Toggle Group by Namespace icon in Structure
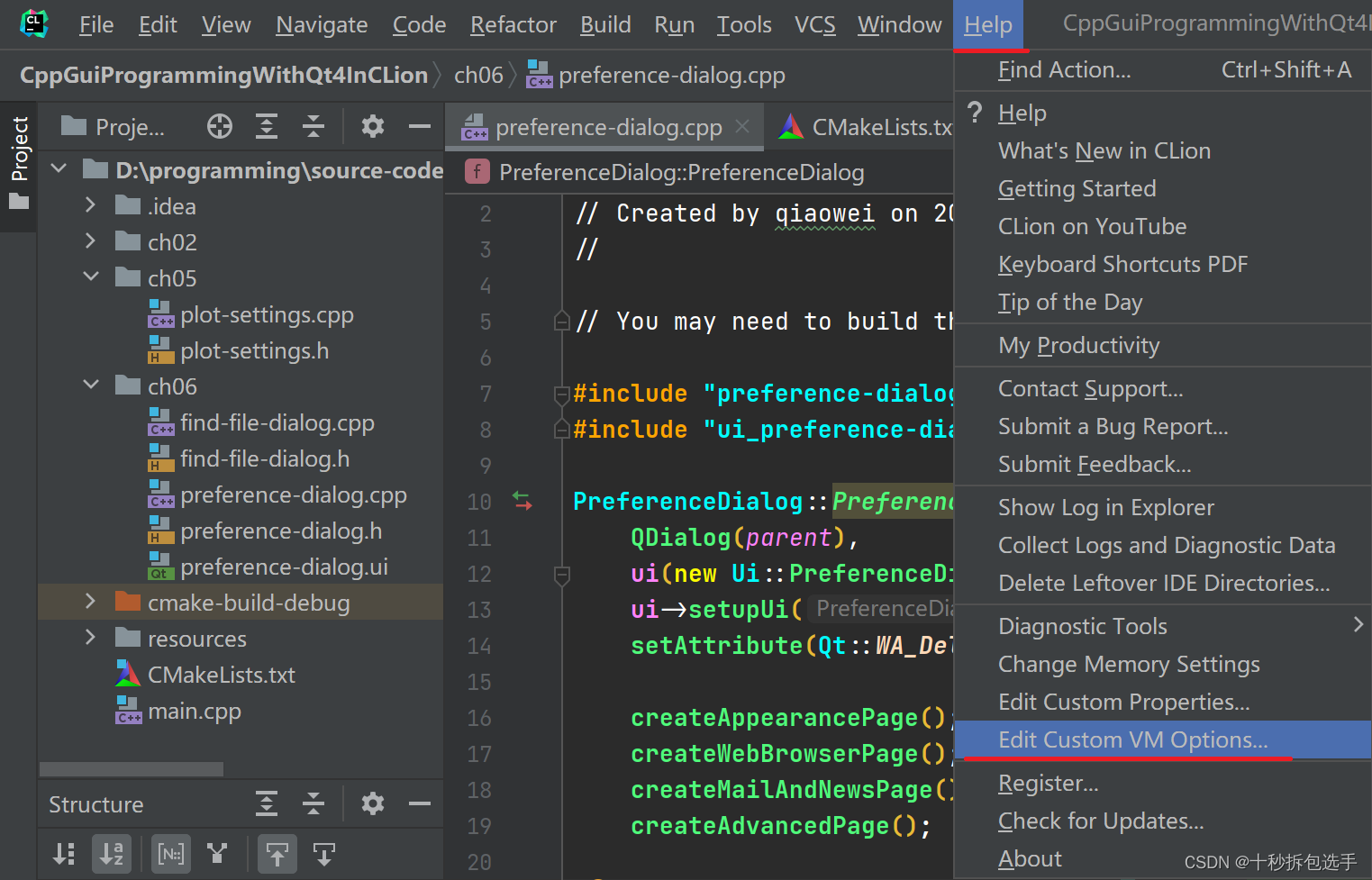This screenshot has width=1372, height=880. click(x=171, y=854)
